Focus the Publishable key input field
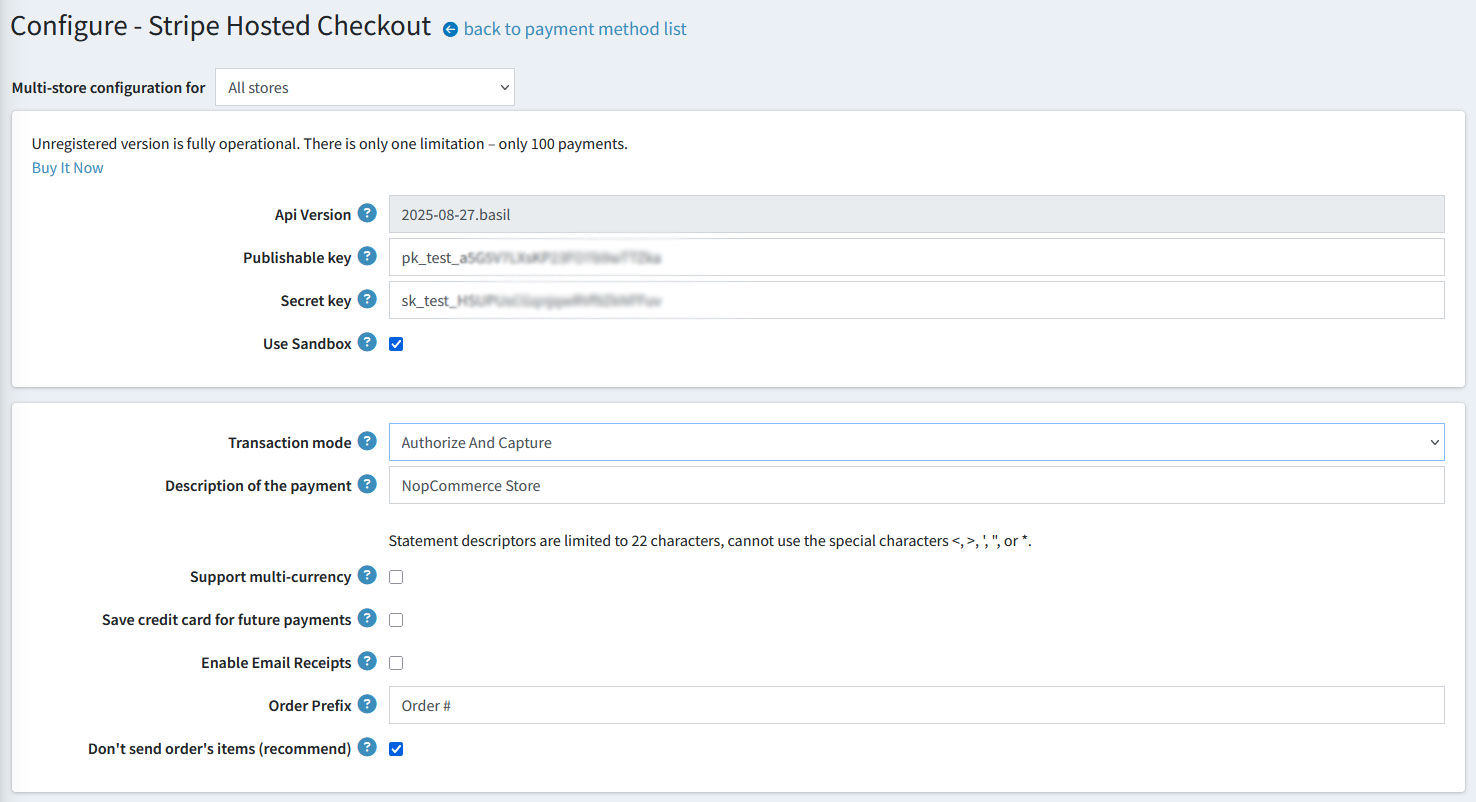This screenshot has width=1476, height=802. point(916,257)
